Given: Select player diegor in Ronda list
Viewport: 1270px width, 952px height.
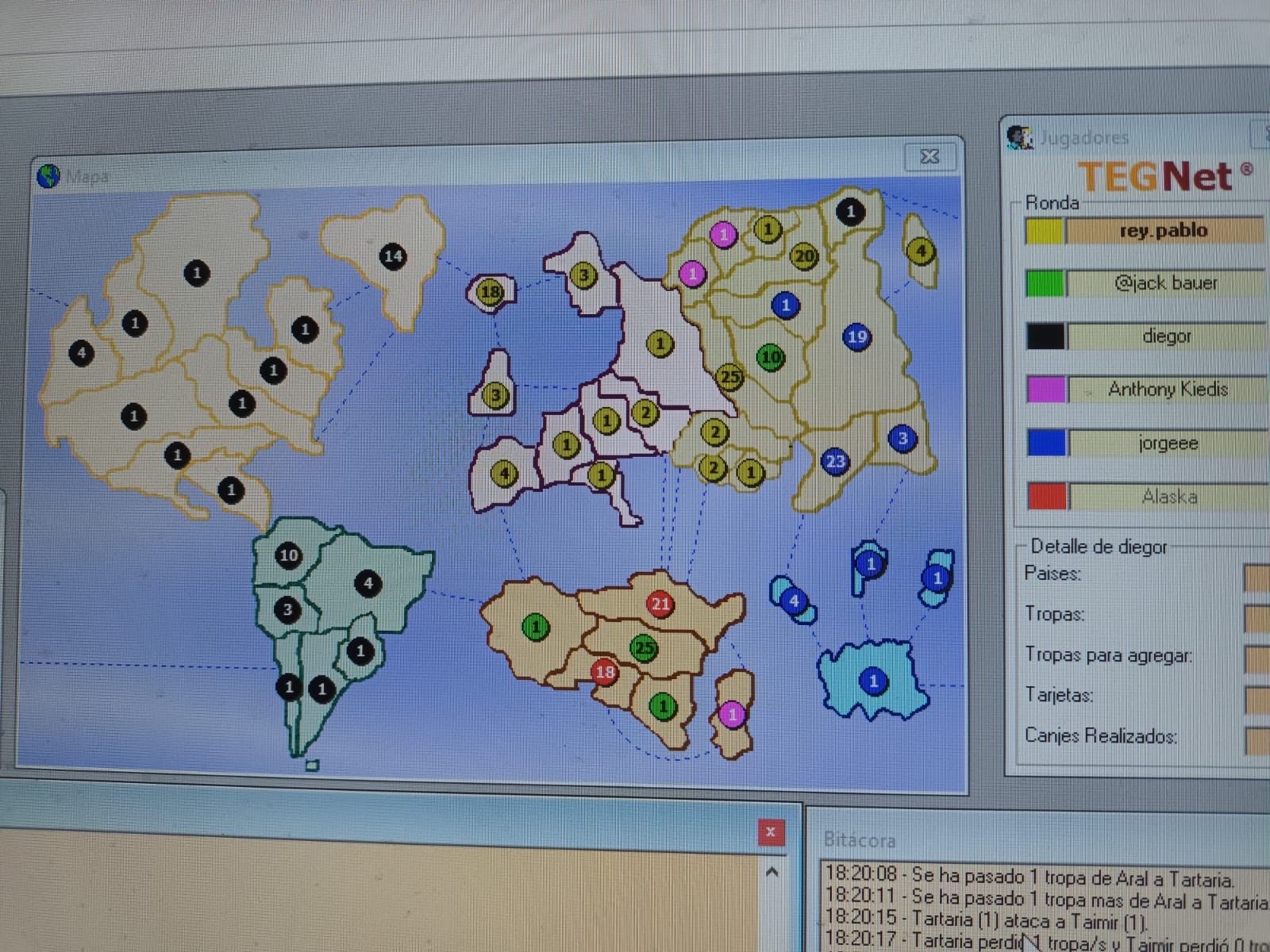Looking at the screenshot, I should pos(1168,336).
